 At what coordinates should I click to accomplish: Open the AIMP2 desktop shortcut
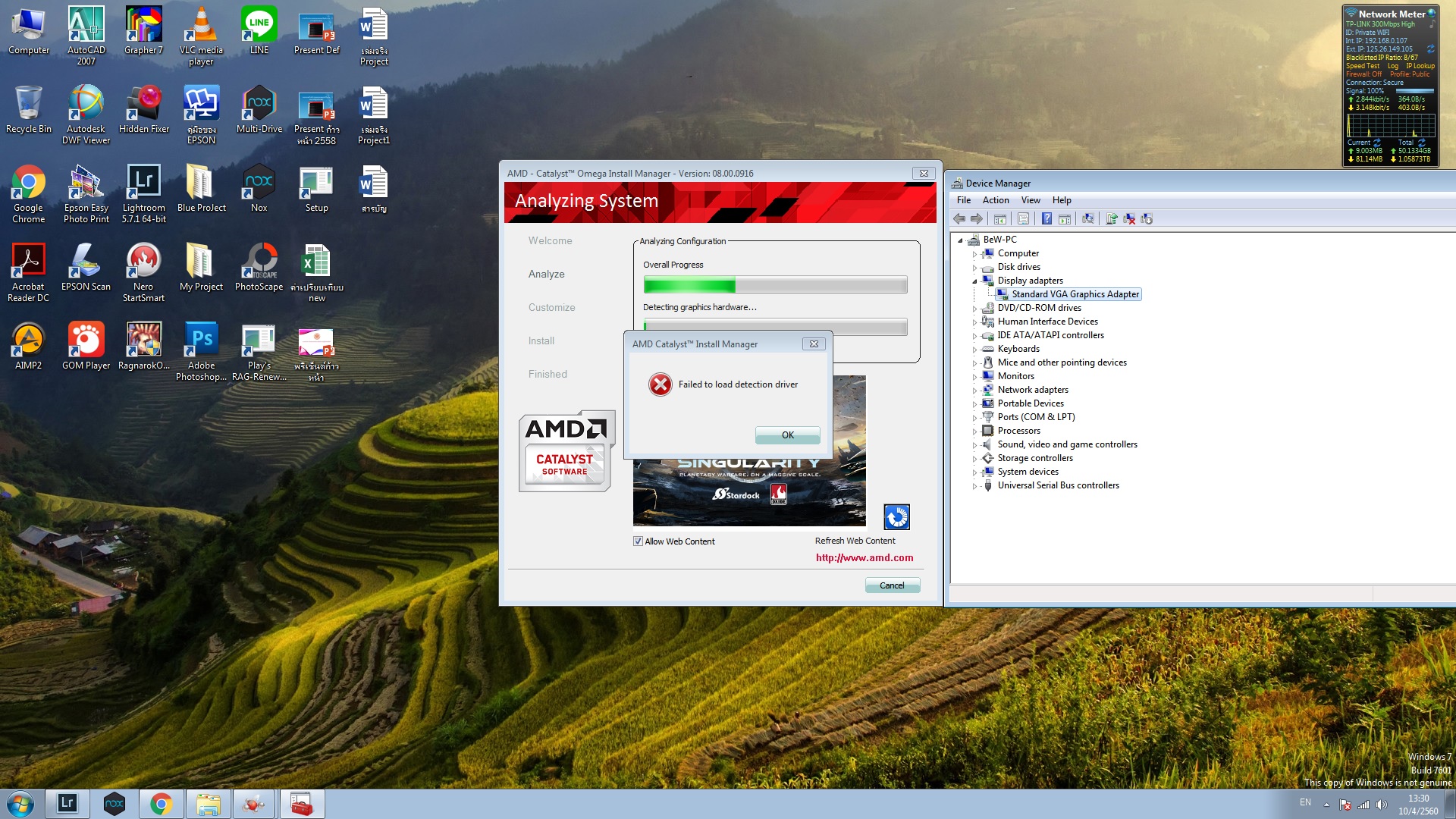pyautogui.click(x=28, y=346)
